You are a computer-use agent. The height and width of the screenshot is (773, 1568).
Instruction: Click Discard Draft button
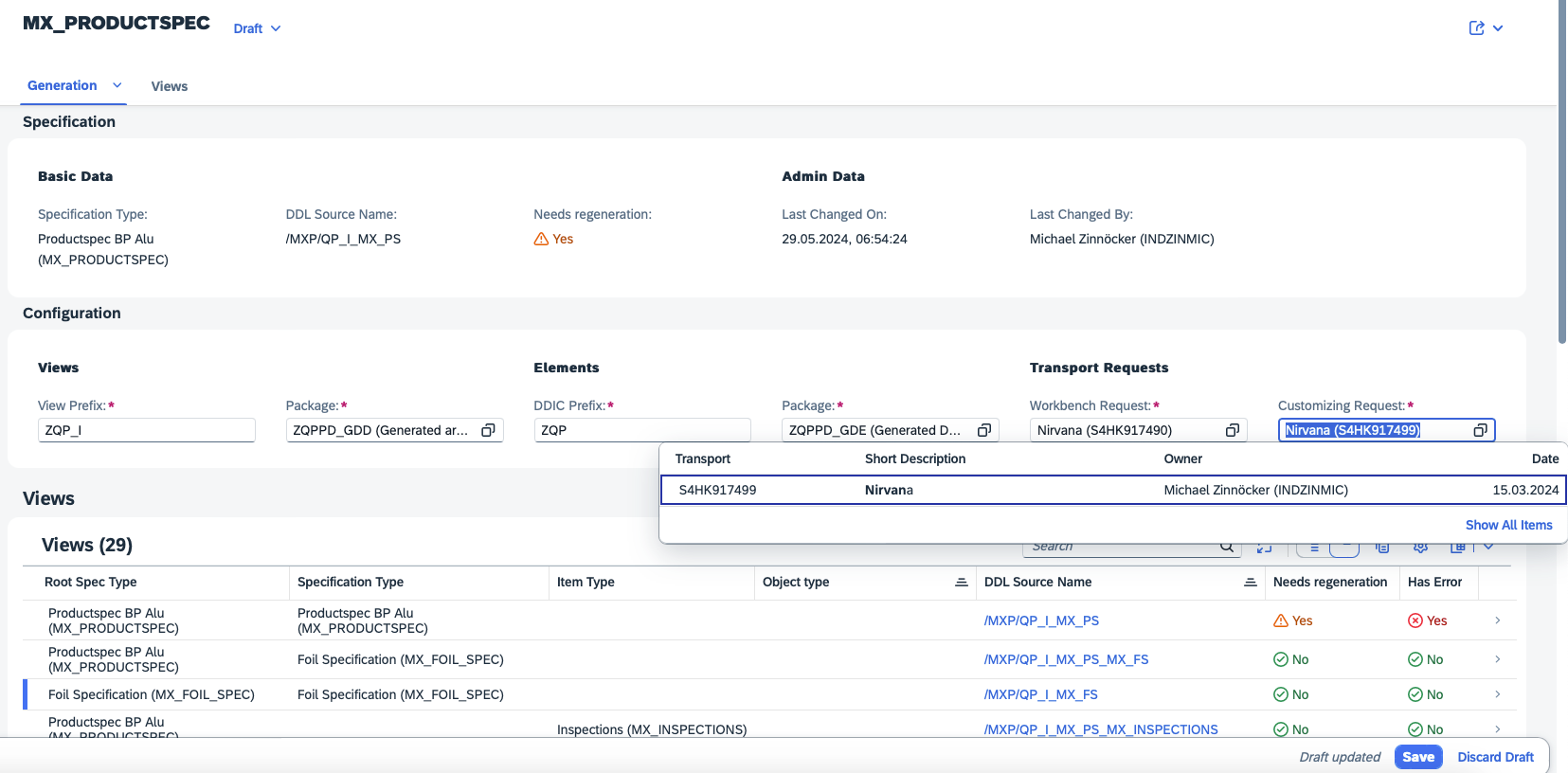click(1496, 757)
